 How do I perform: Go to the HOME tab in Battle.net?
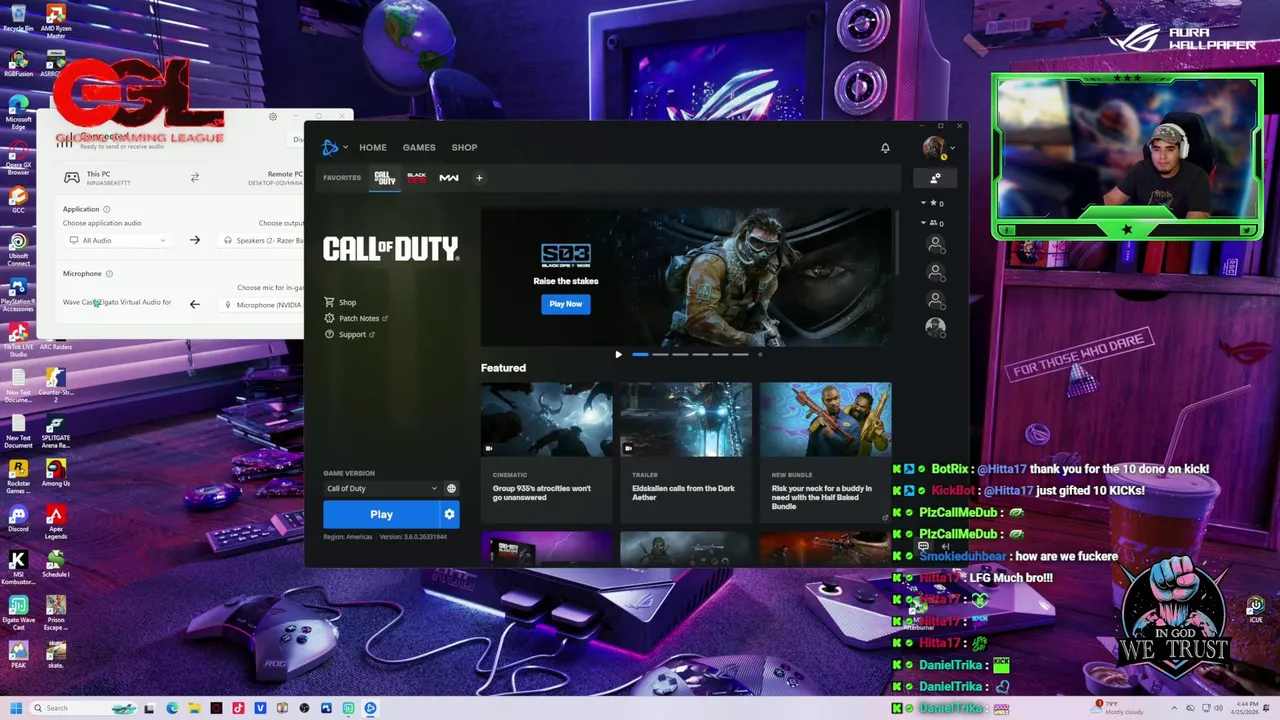[x=373, y=148]
